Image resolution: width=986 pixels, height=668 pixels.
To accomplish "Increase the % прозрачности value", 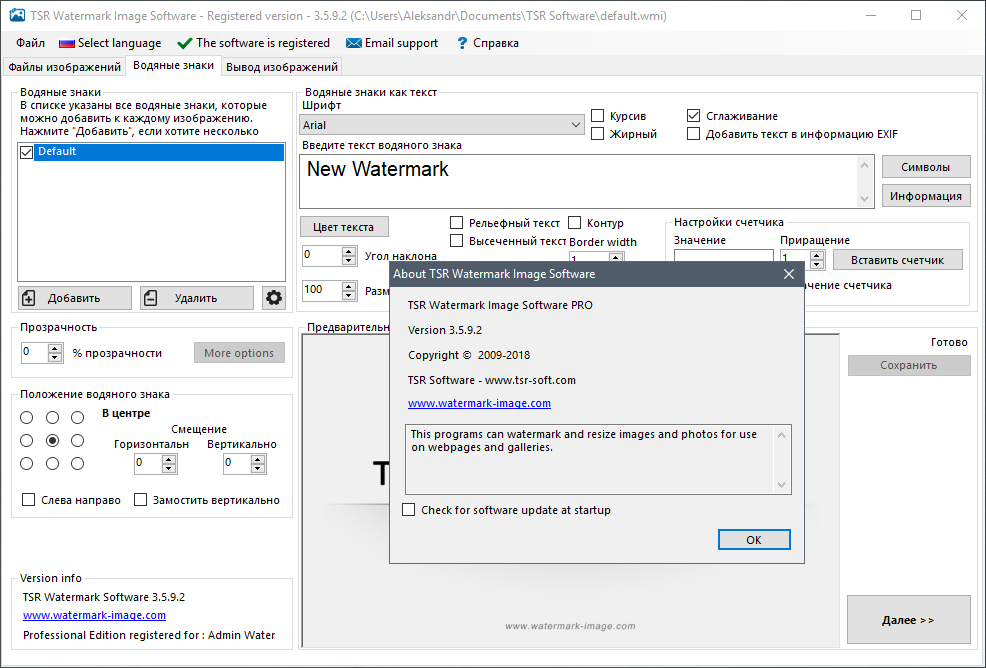I will click(x=55, y=348).
